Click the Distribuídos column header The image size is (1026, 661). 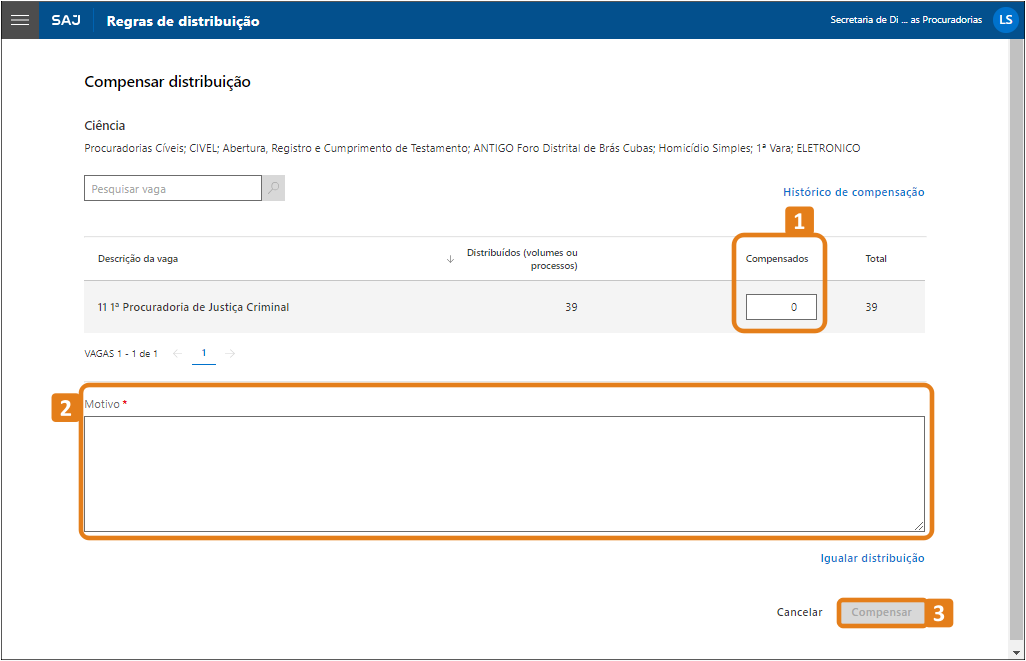pos(522,259)
